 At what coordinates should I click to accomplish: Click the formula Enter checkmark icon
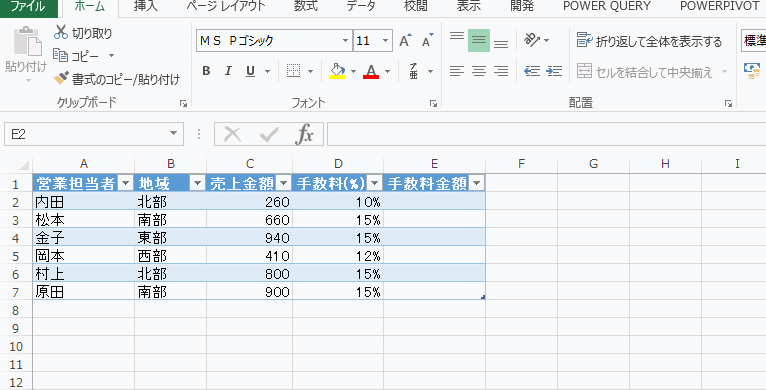tap(269, 134)
